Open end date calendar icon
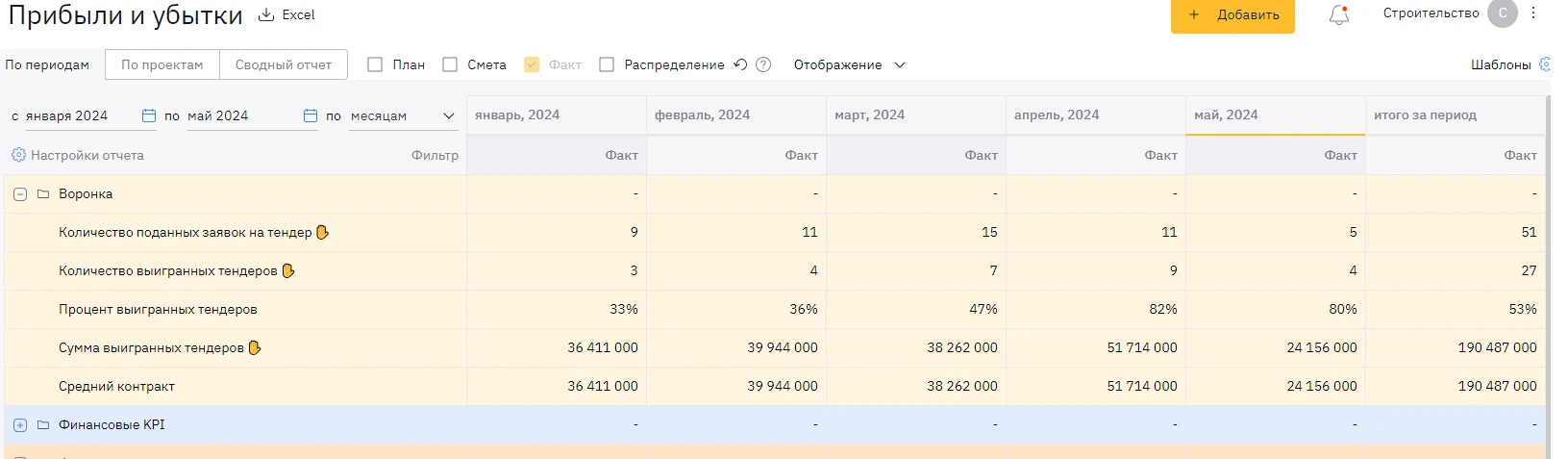1568x459 pixels. [x=311, y=115]
